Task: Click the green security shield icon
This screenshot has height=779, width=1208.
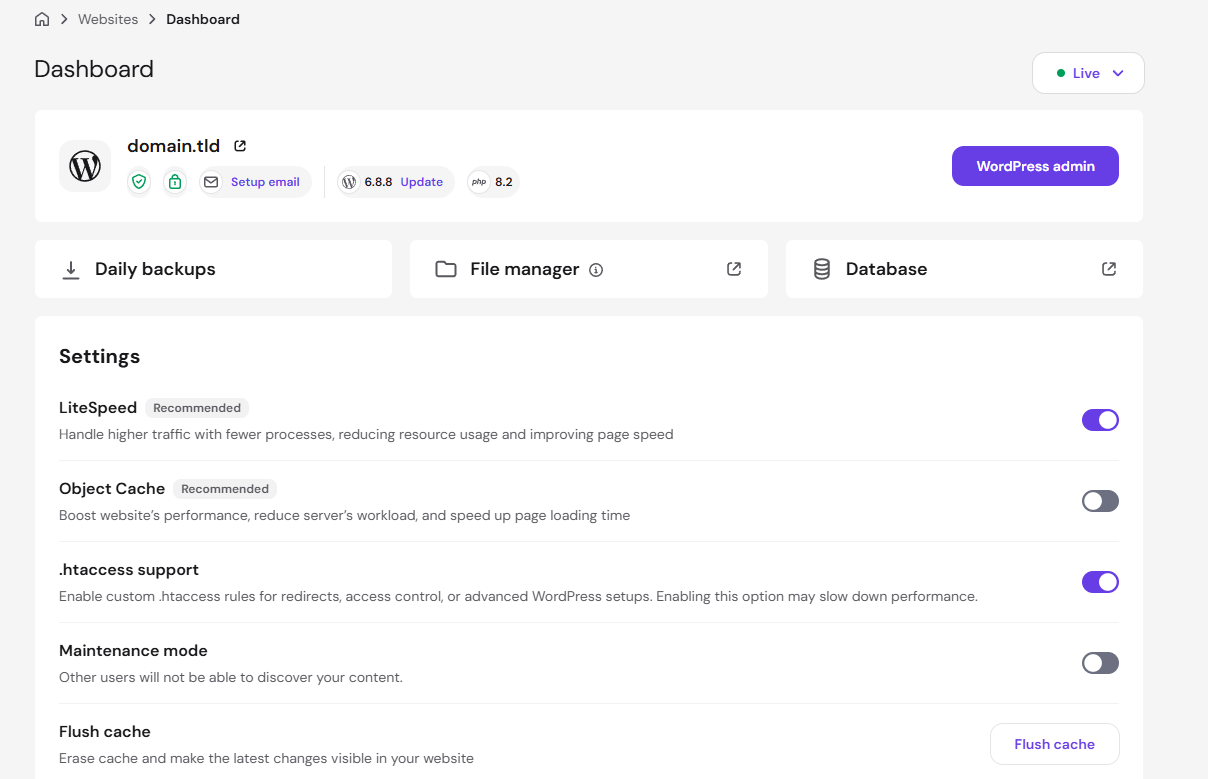Action: (x=139, y=182)
